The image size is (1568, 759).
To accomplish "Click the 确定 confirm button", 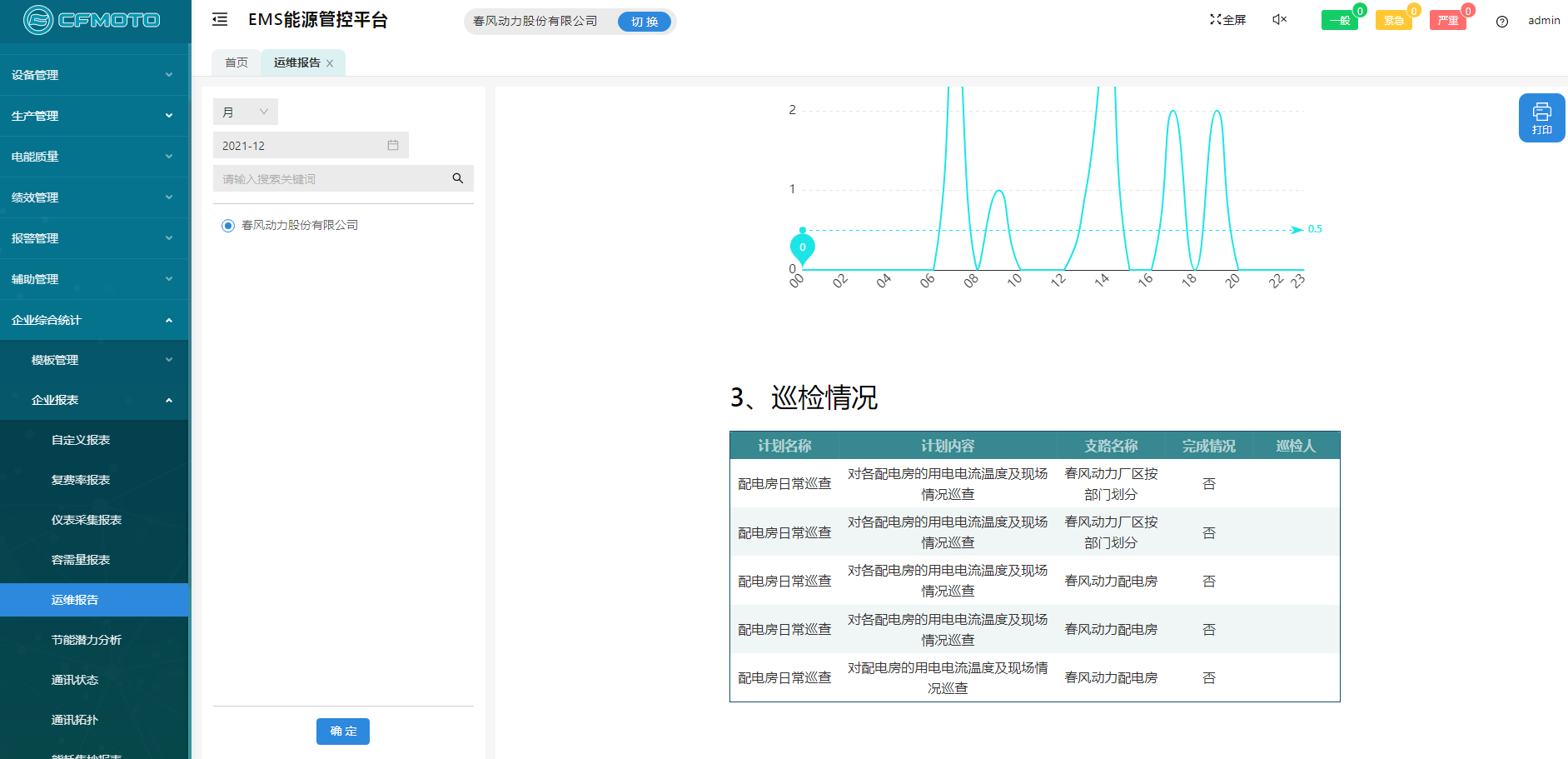I will (342, 731).
